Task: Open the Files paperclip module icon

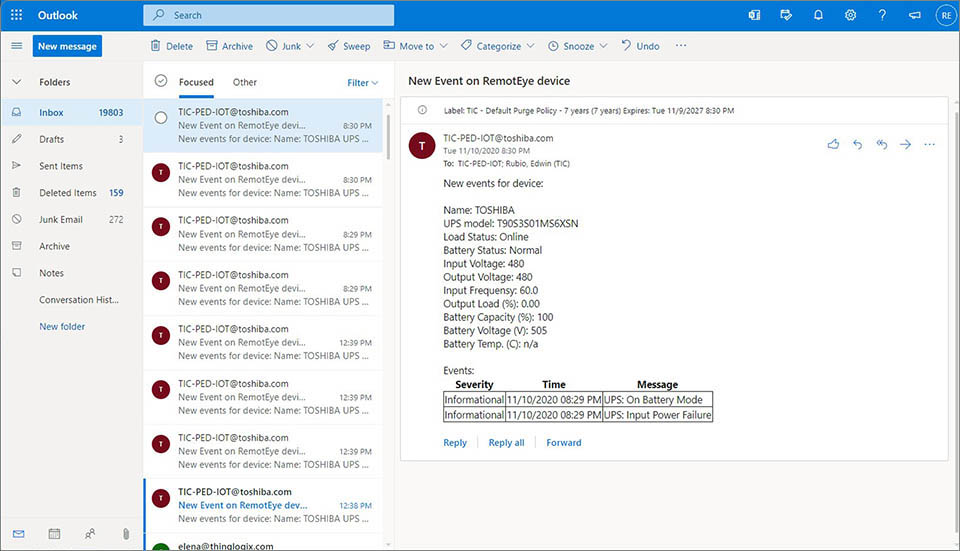Action: pos(126,534)
